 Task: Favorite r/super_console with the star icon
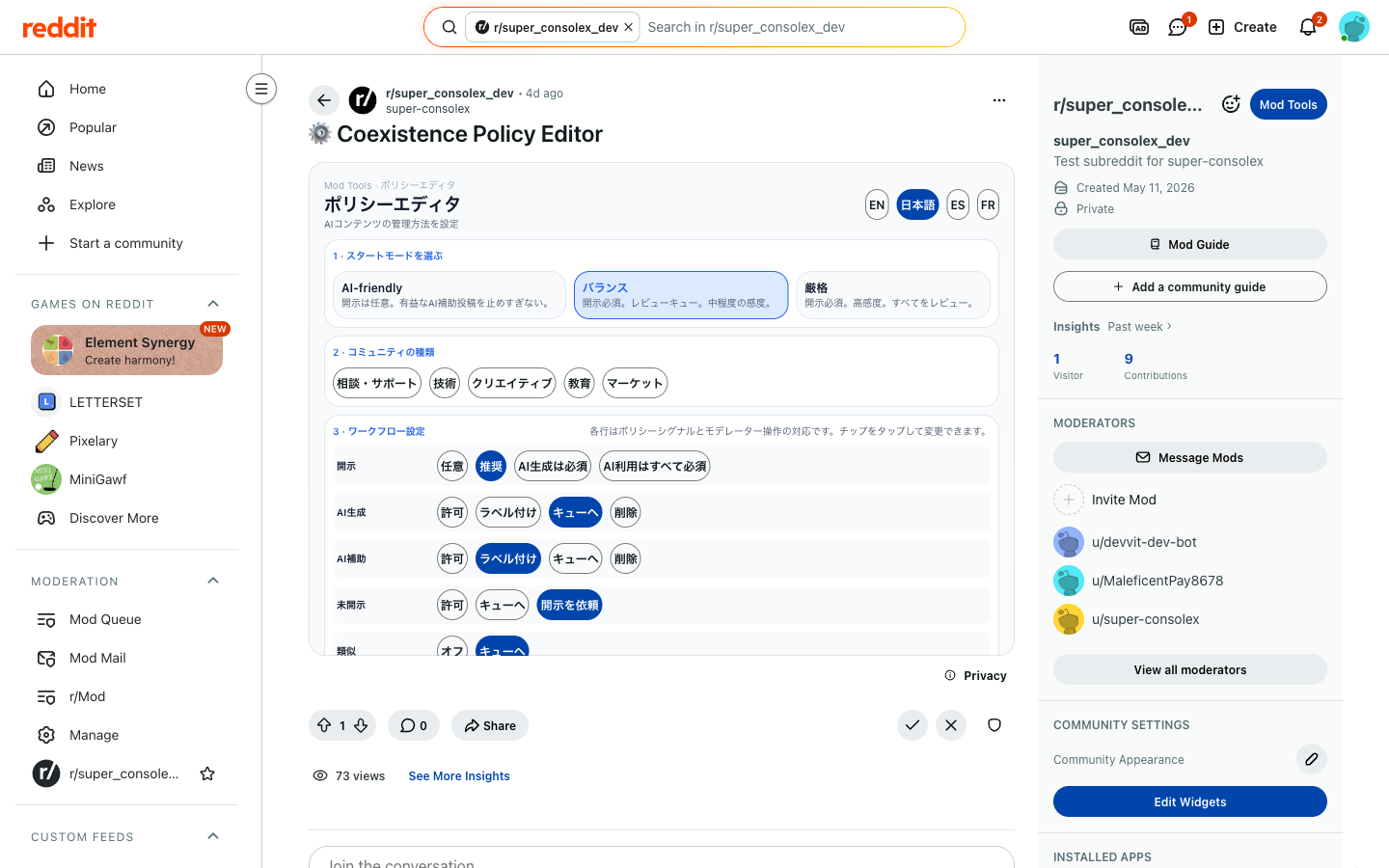click(x=207, y=773)
